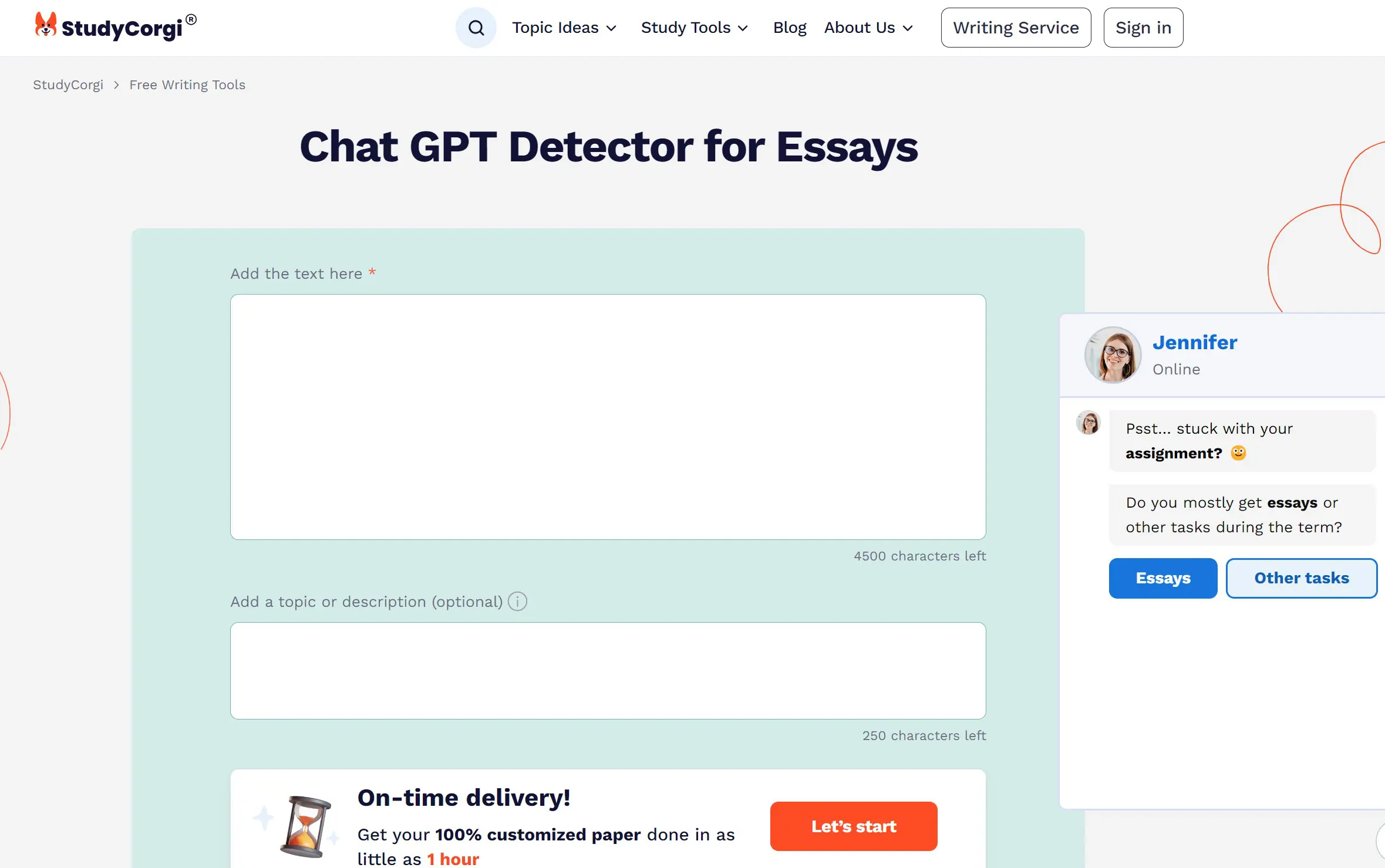1385x868 pixels.
Task: Select the Blog menu item
Action: tap(789, 27)
